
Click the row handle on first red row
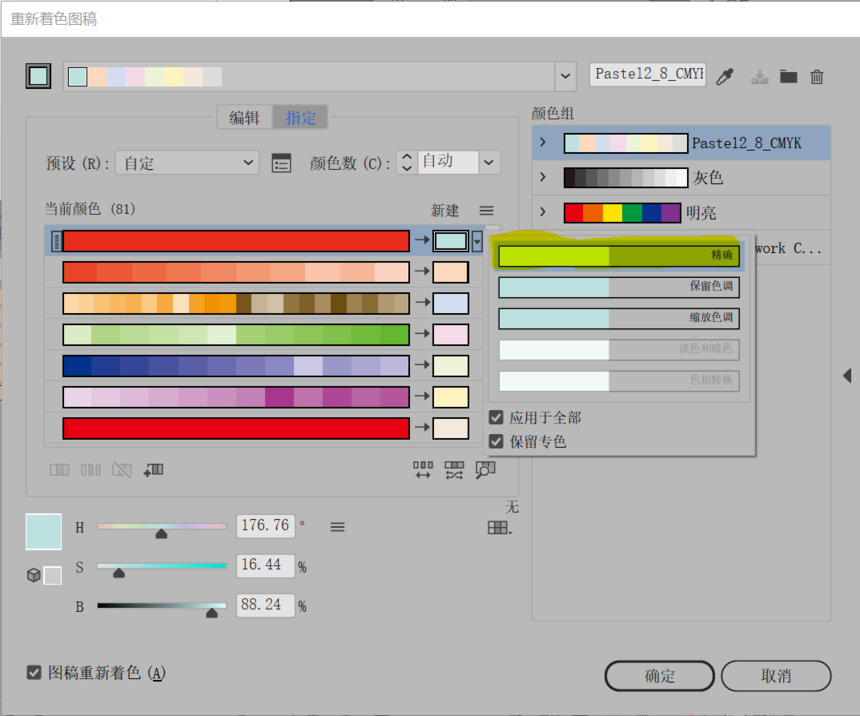[56, 241]
